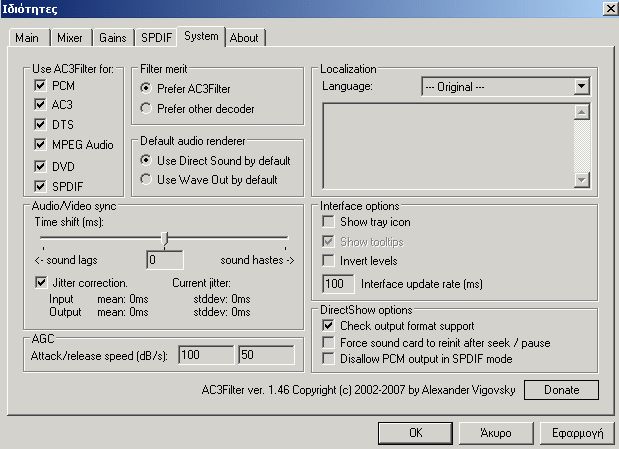Select the Gains tab
The image size is (619, 449).
click(x=111, y=38)
